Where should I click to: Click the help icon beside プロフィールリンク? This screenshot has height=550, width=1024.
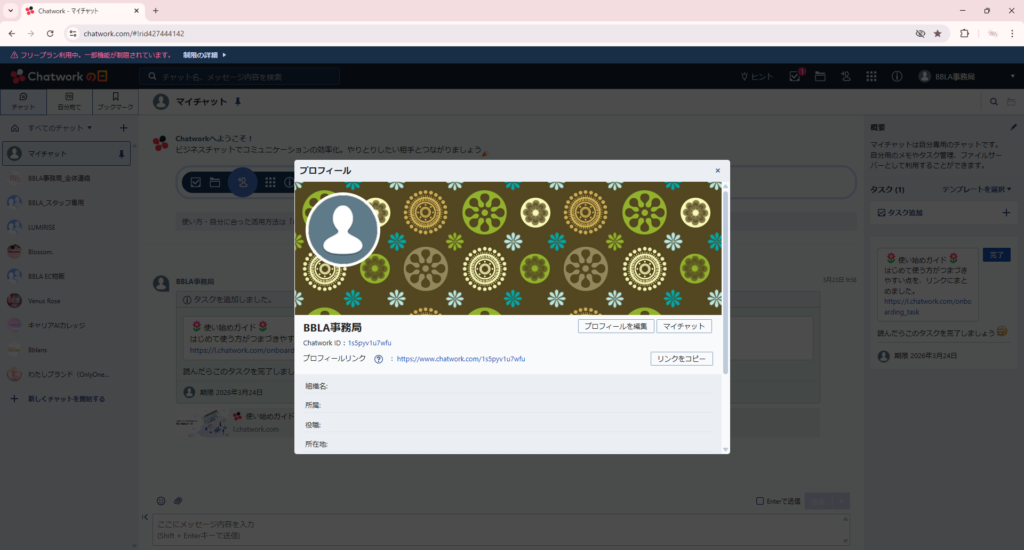coord(379,359)
